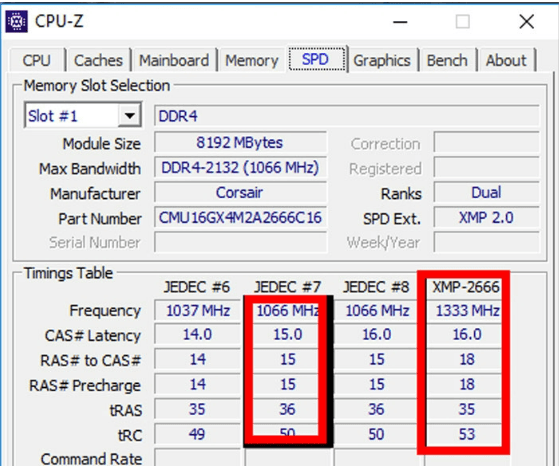Screen dimensions: 559x468
Task: Open the Slot #1 dropdown arrow
Action: (x=129, y=115)
